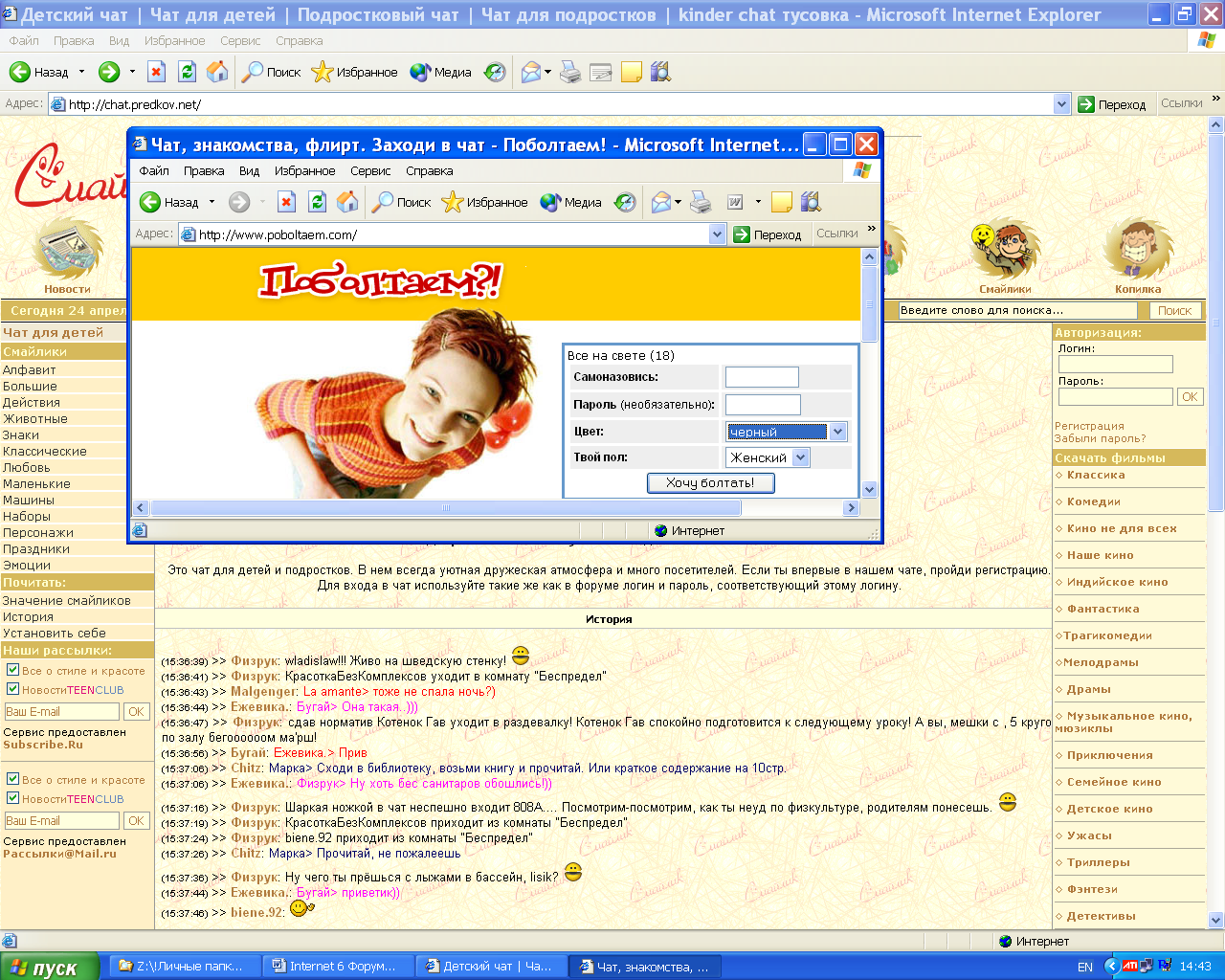Open Копилка icon on chat page

[x=1138, y=251]
